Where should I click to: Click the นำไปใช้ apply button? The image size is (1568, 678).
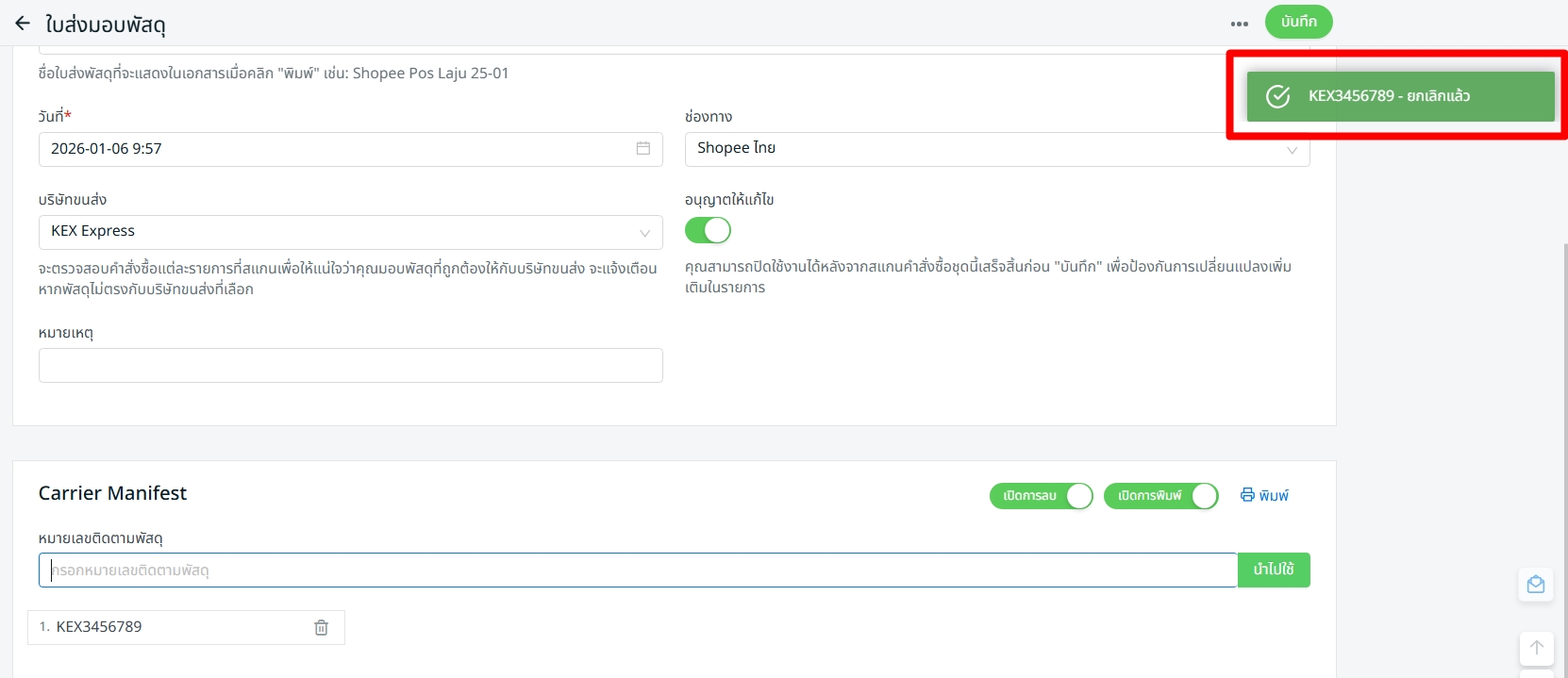click(1273, 570)
